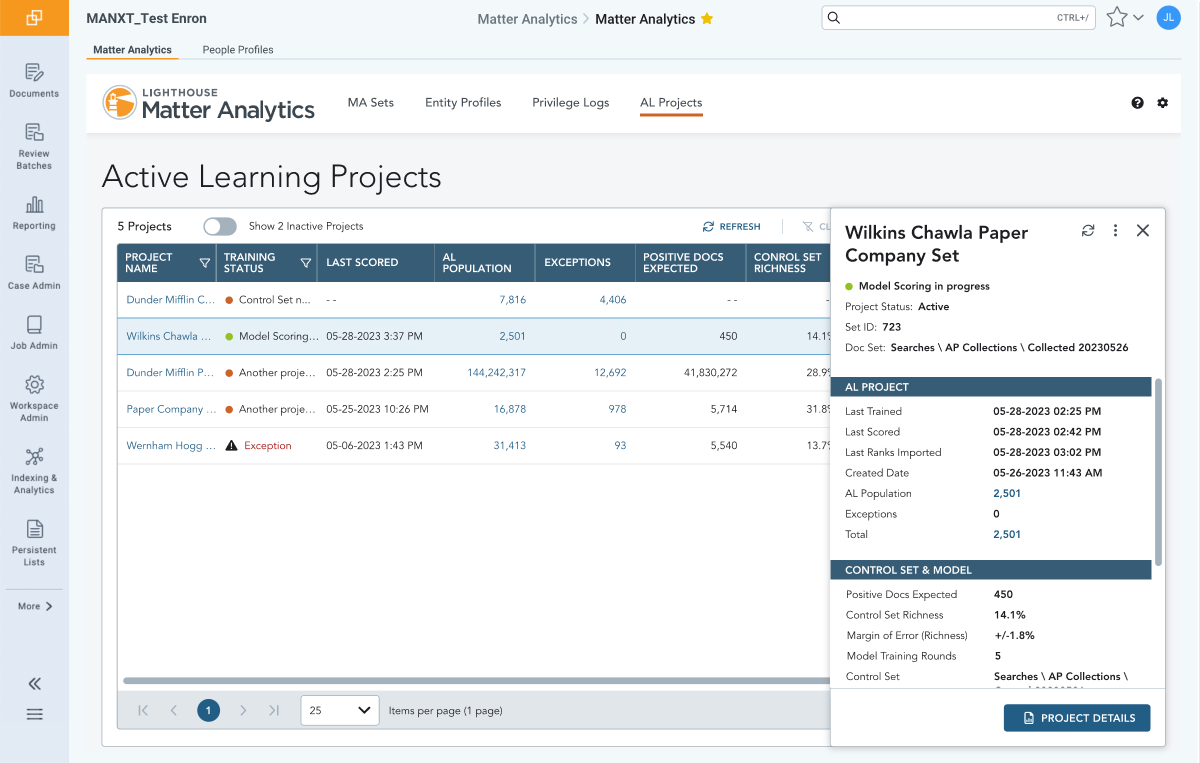Screen dimensions: 1200x763
Task: Select the AL Projects menu item
Action: (671, 102)
